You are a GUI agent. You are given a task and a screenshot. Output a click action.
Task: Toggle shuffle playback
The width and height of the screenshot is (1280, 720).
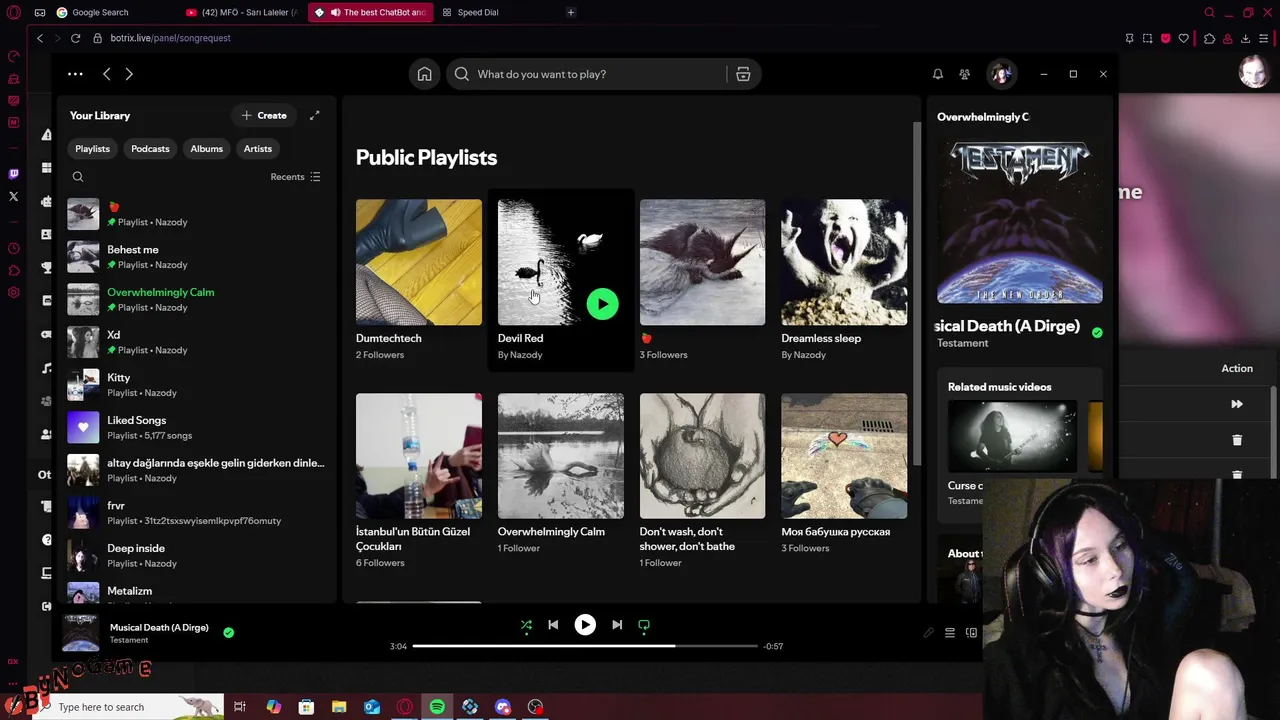[526, 625]
